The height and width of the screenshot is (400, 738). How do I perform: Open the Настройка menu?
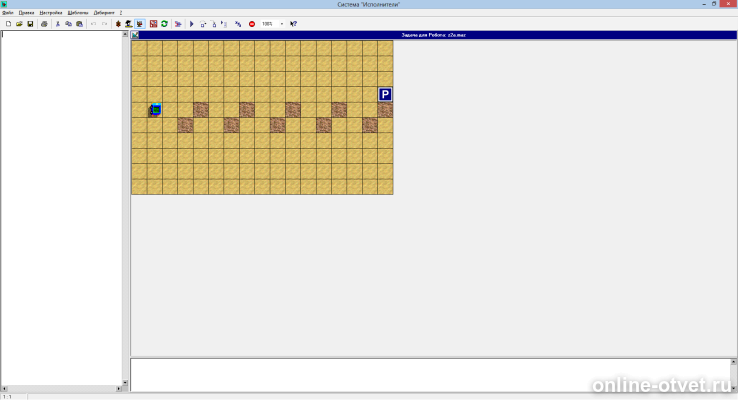[51, 13]
